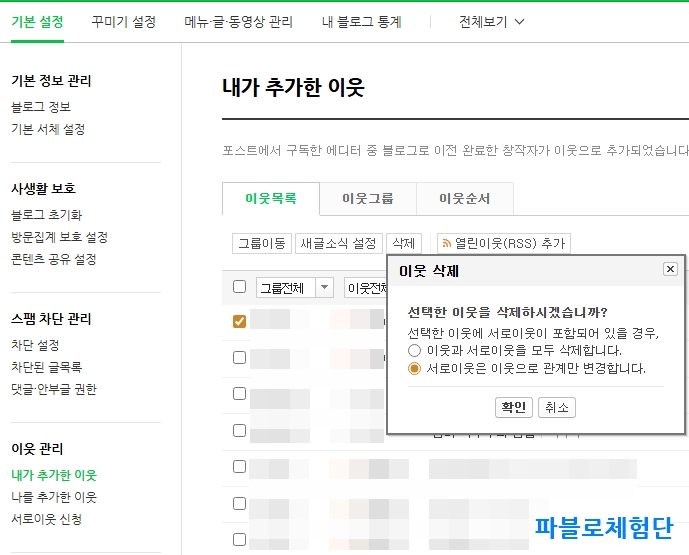This screenshot has height=555, width=689.
Task: Open 기본 서체 설정 in sidebar
Action: pyautogui.click(x=48, y=129)
